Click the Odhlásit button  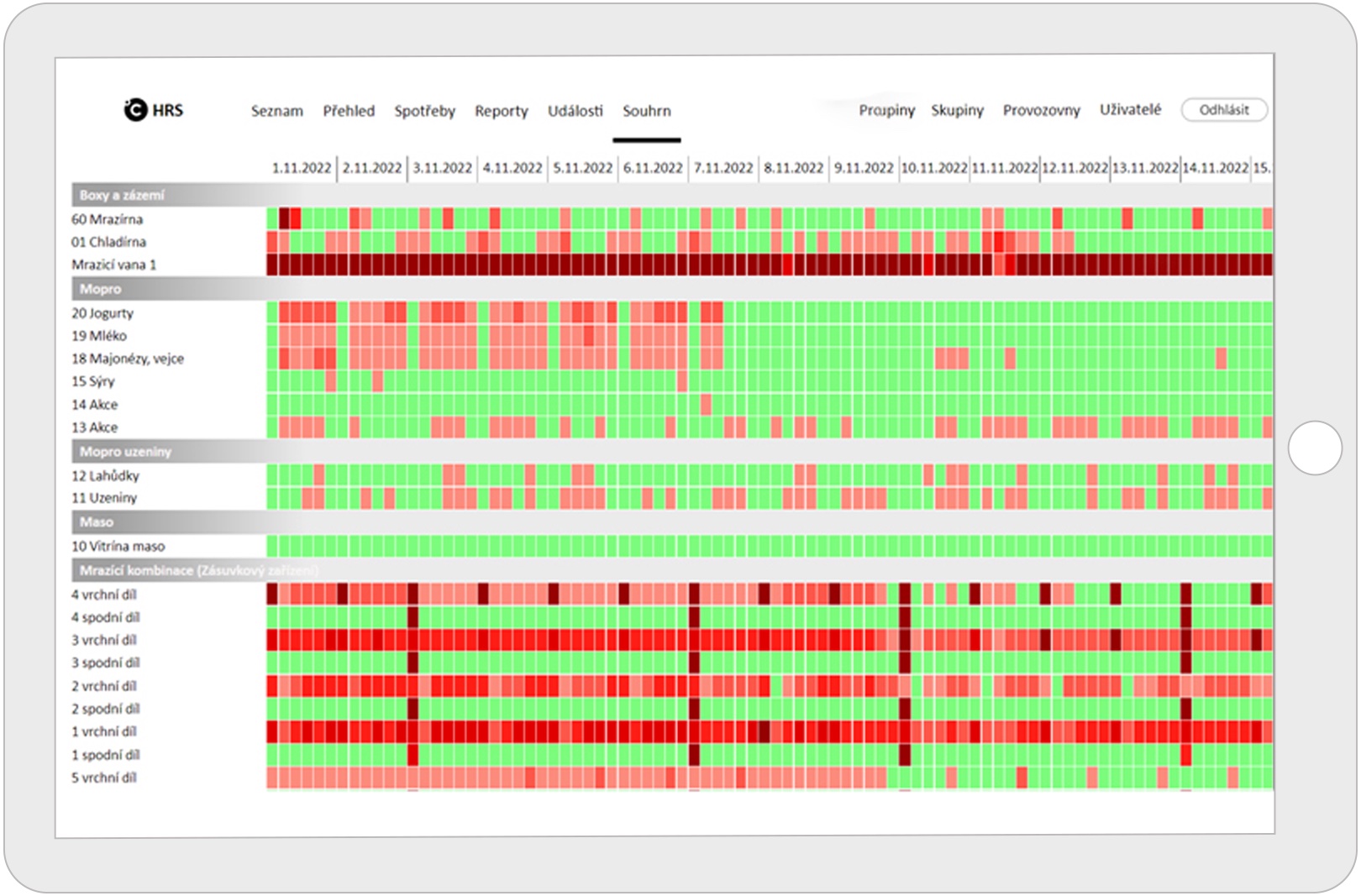[1224, 110]
